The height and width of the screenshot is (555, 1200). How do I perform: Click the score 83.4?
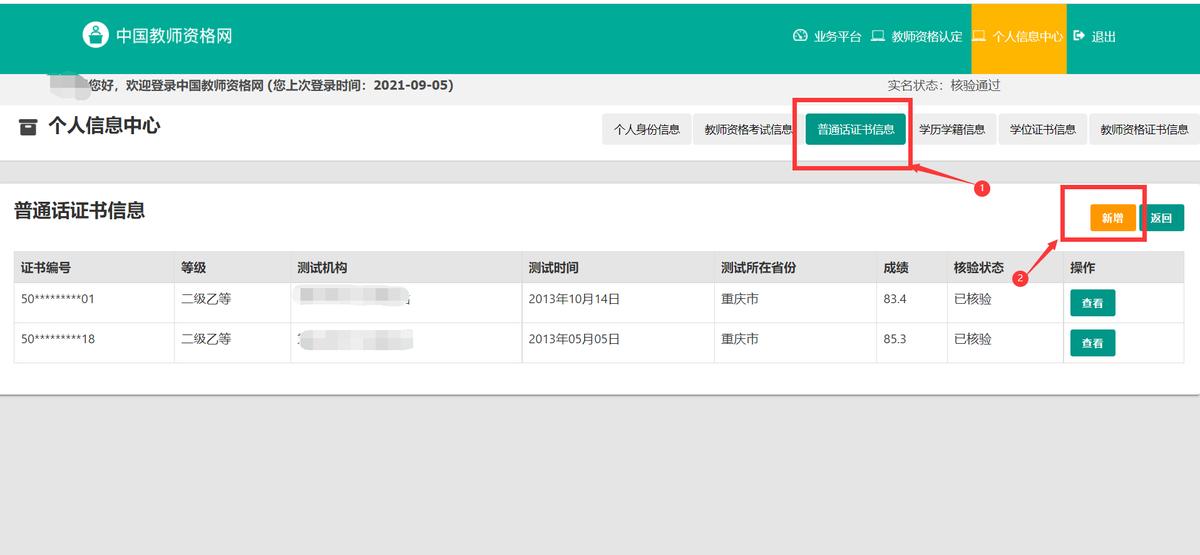(x=895, y=299)
